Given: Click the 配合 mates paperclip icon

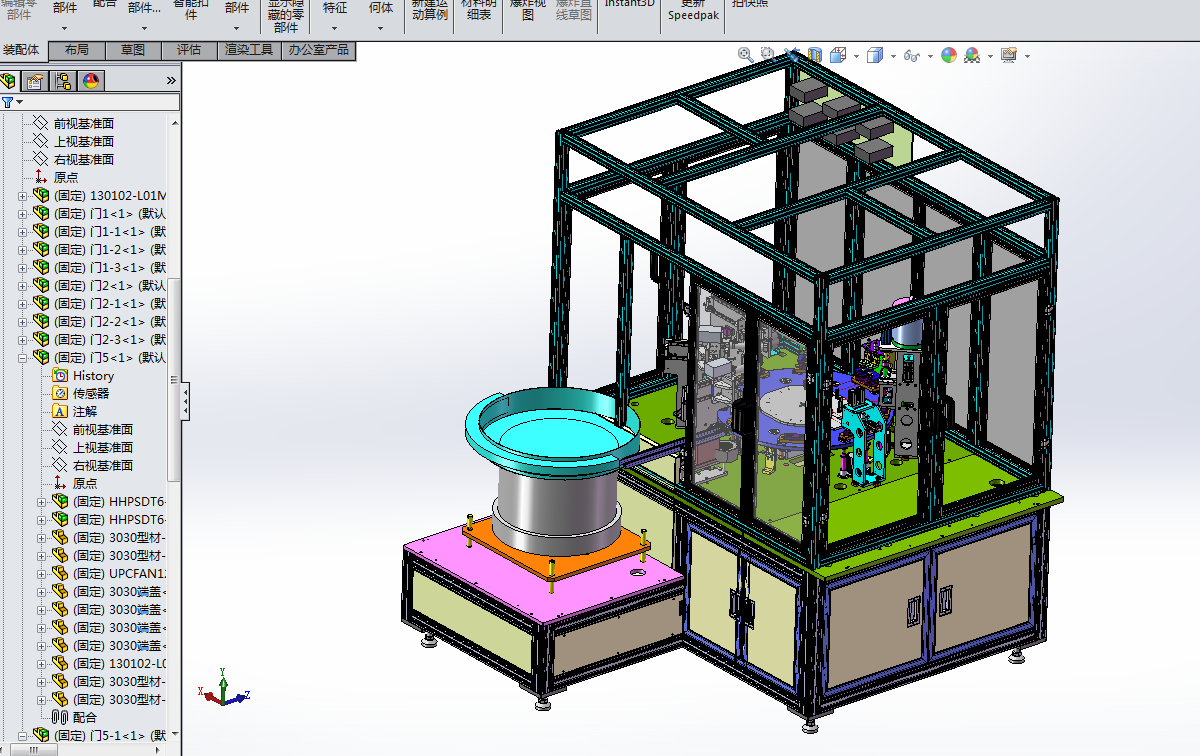Looking at the screenshot, I should [60, 717].
